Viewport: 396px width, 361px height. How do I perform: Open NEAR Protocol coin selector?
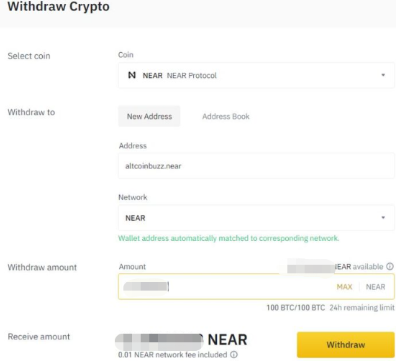click(256, 75)
